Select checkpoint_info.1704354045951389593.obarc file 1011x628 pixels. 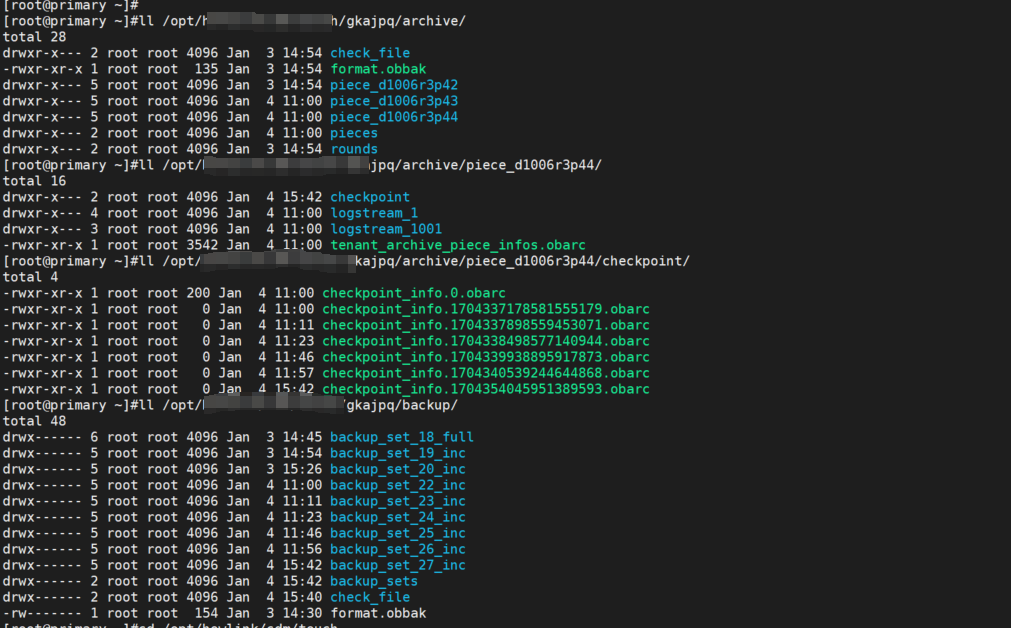coord(486,389)
